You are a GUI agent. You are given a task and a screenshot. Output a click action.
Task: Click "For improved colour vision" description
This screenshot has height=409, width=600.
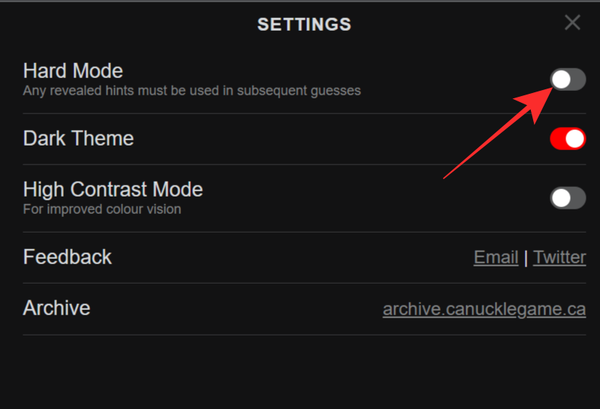[x=104, y=210]
